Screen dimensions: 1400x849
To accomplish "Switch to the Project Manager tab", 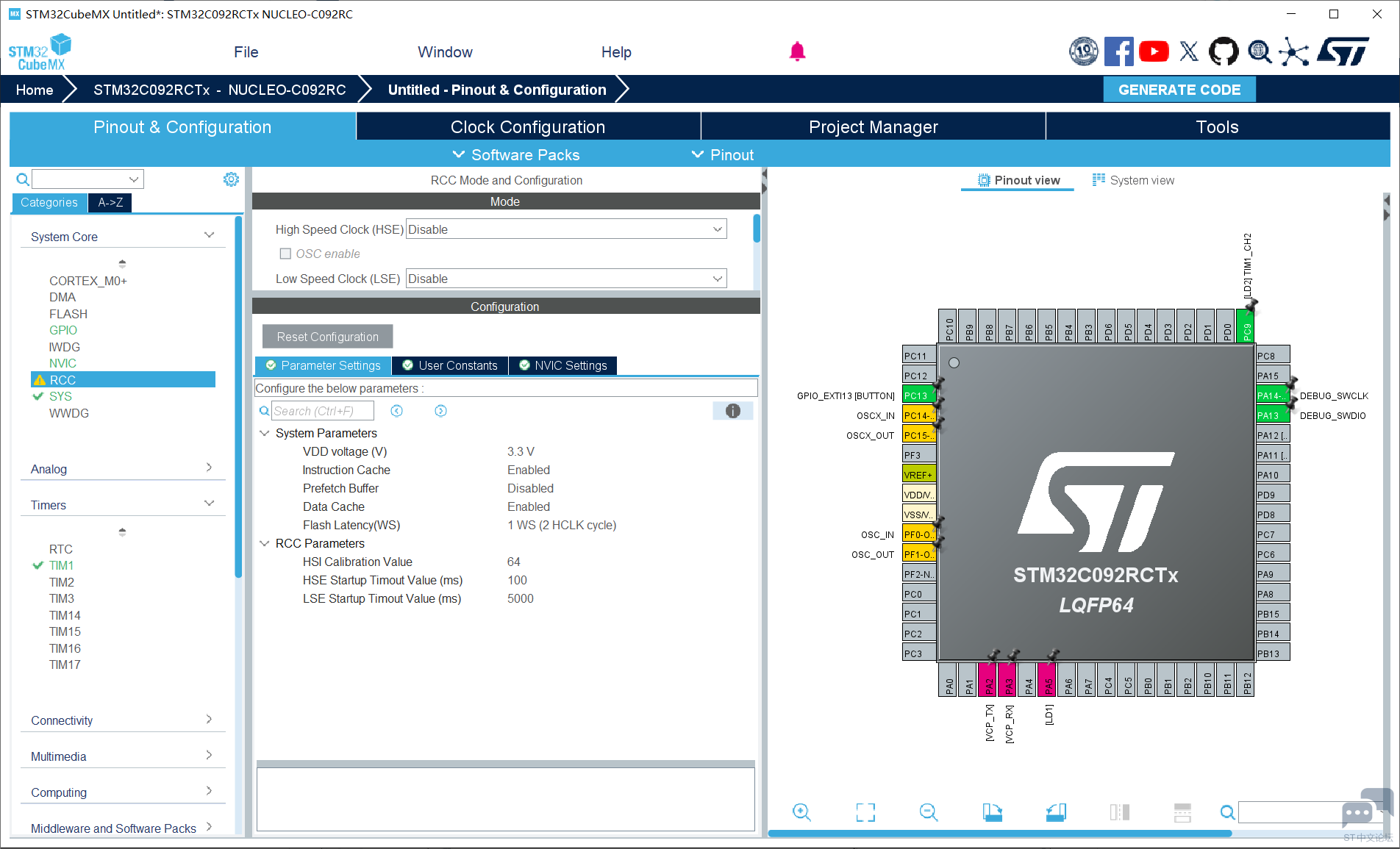I will pos(874,127).
